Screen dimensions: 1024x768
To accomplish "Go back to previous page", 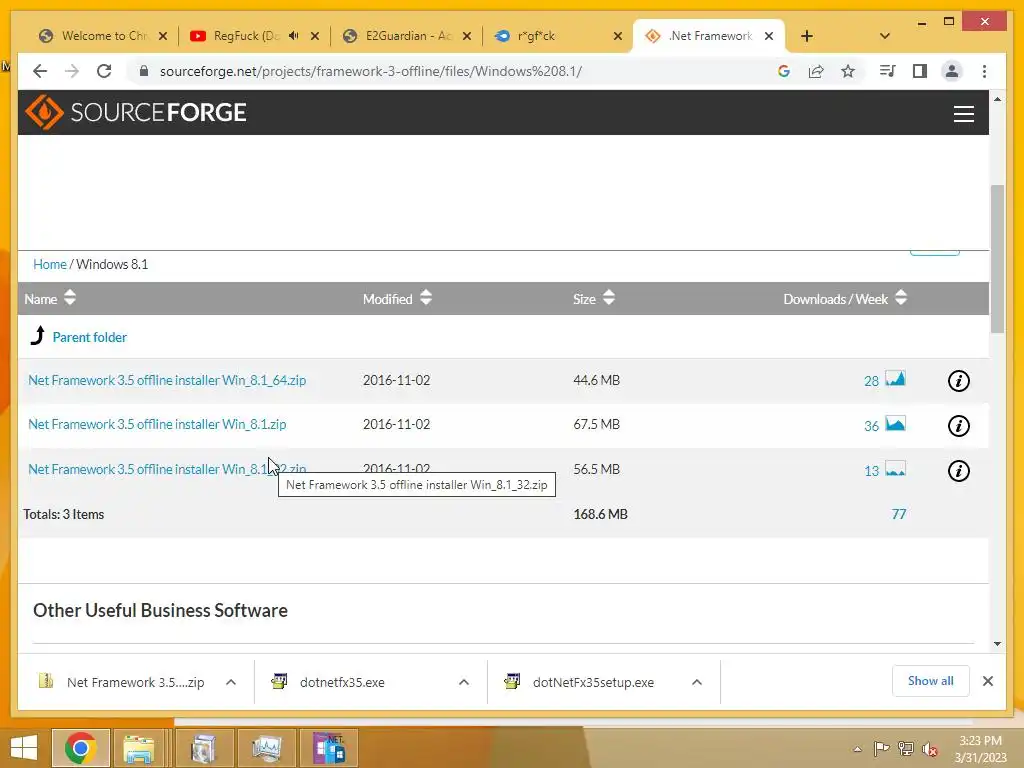I will point(40,71).
